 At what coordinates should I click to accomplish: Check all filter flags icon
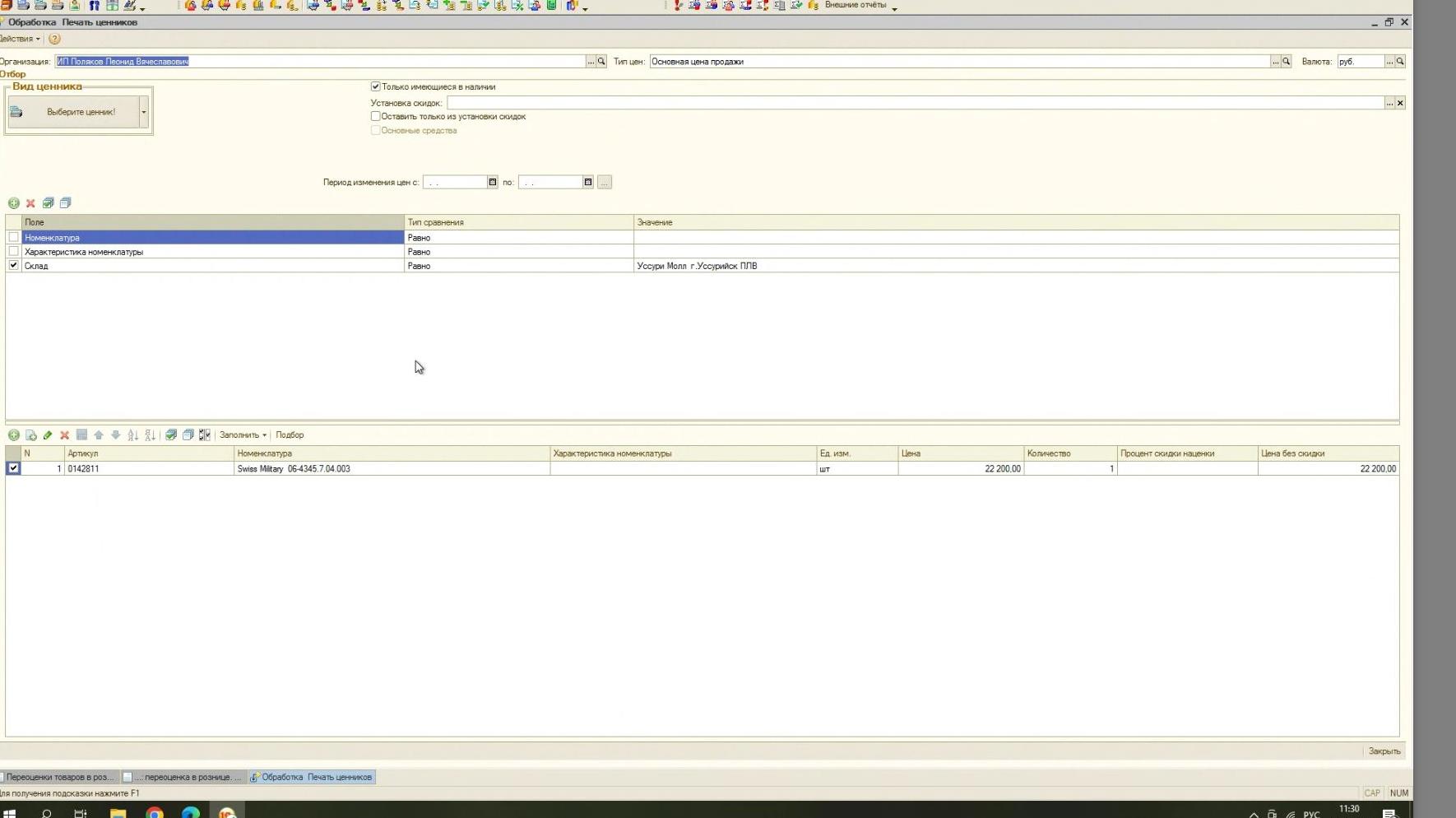[49, 203]
